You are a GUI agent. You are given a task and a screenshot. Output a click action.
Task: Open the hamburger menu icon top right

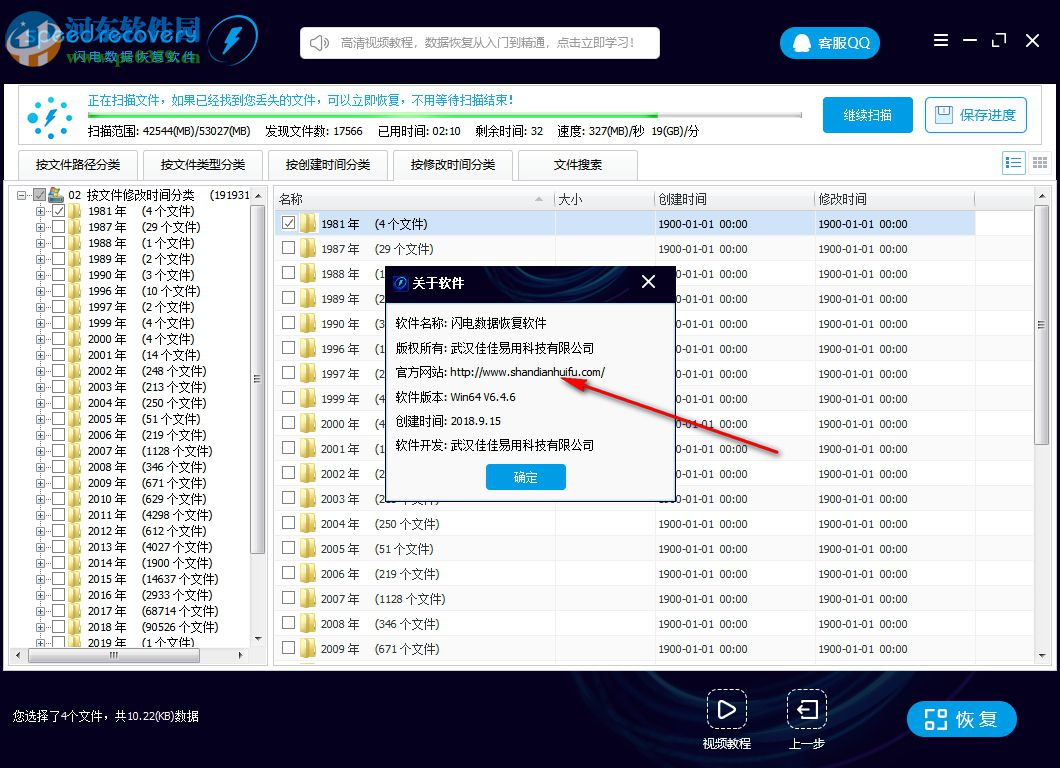click(941, 40)
